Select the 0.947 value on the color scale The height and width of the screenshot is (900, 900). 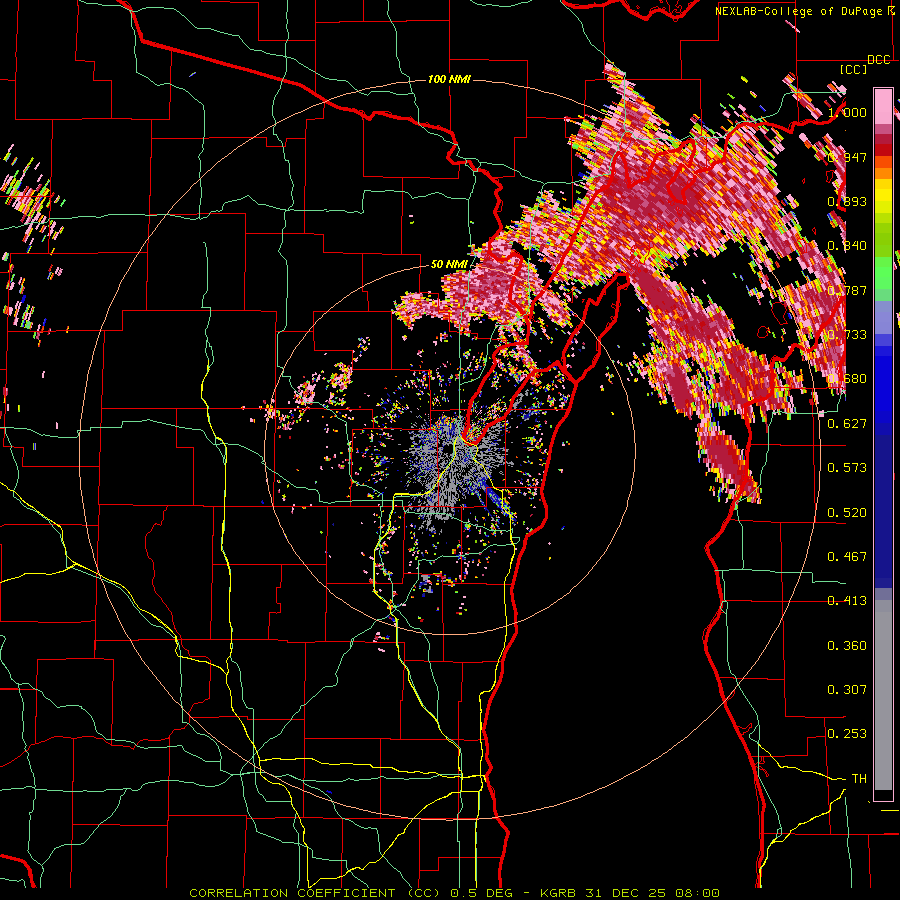847,157
